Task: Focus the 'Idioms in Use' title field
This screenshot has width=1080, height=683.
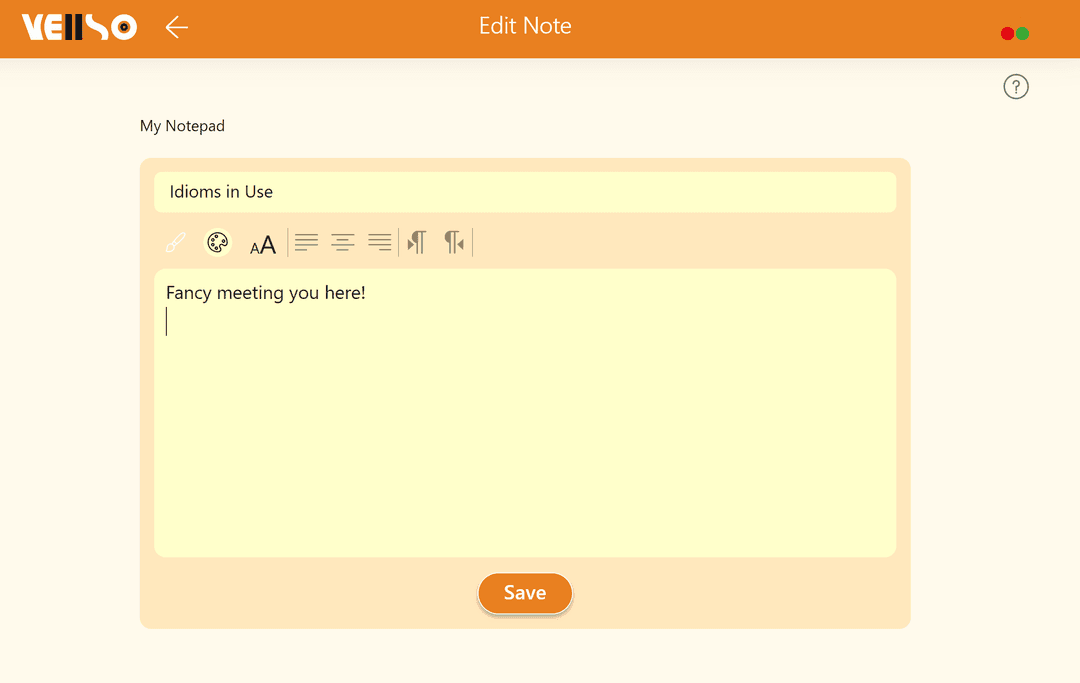Action: (525, 192)
